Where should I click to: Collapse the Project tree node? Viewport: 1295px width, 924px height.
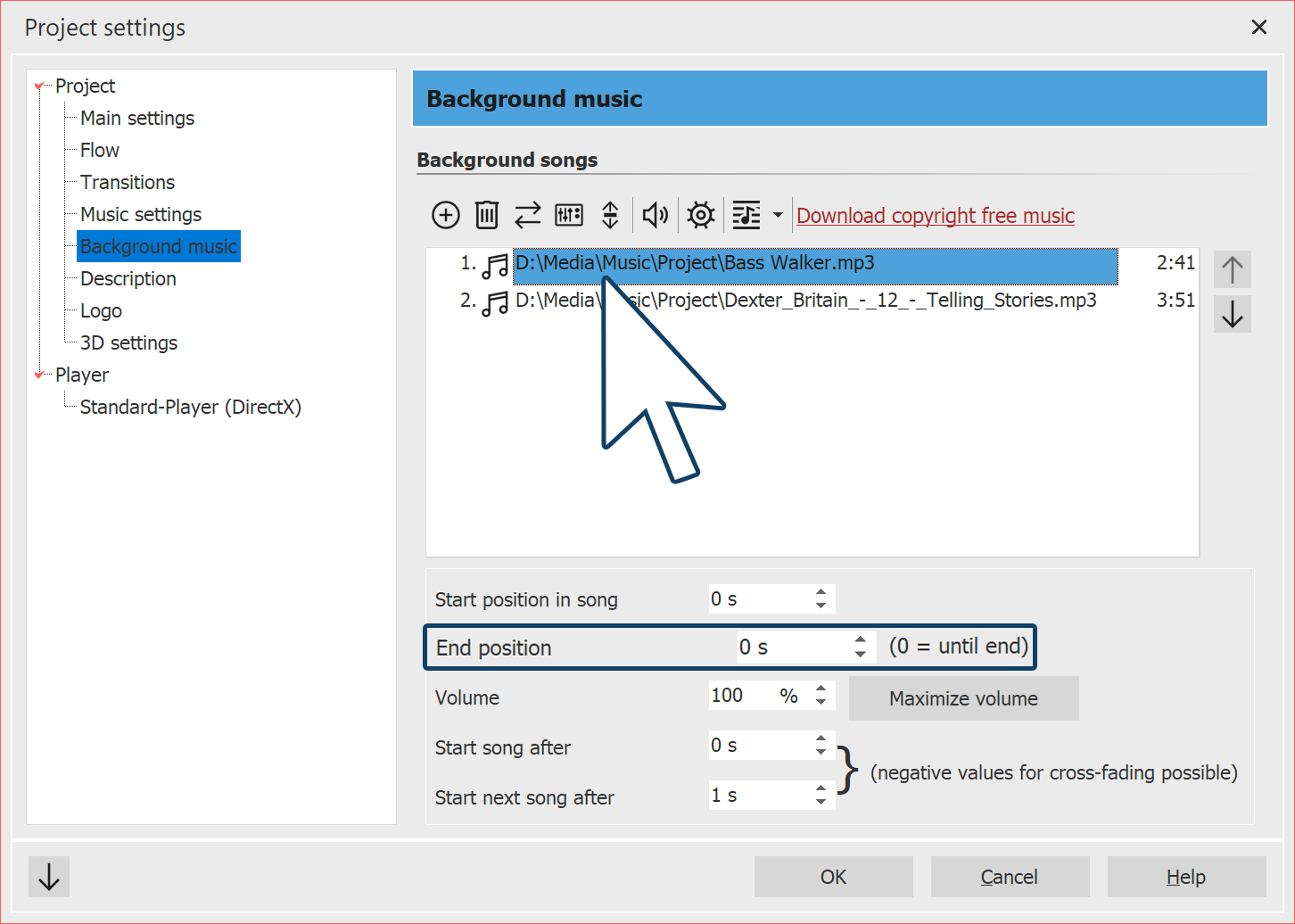tap(39, 87)
